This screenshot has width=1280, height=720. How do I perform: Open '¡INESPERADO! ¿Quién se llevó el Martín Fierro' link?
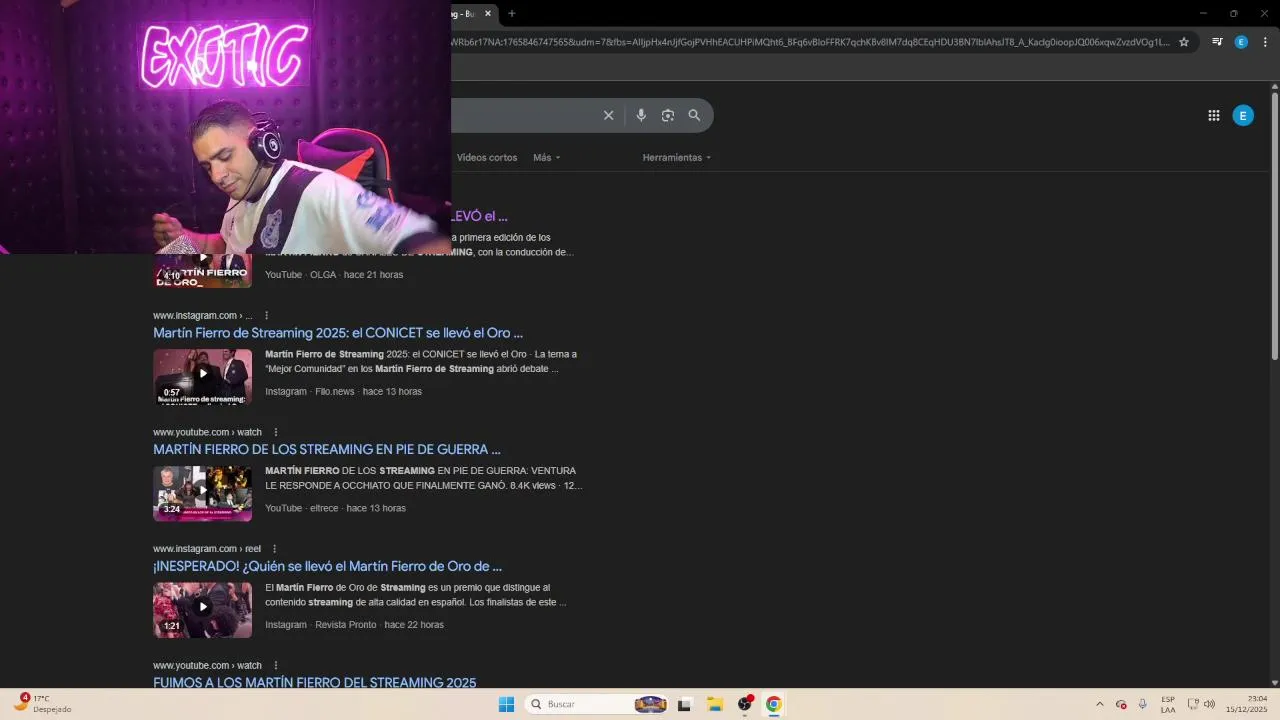point(327,566)
